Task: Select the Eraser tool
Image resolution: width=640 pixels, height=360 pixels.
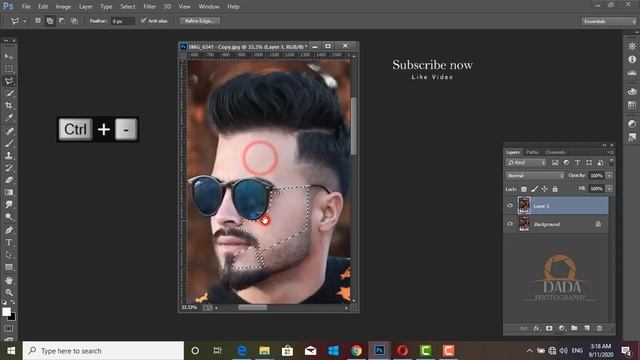Action: point(9,180)
